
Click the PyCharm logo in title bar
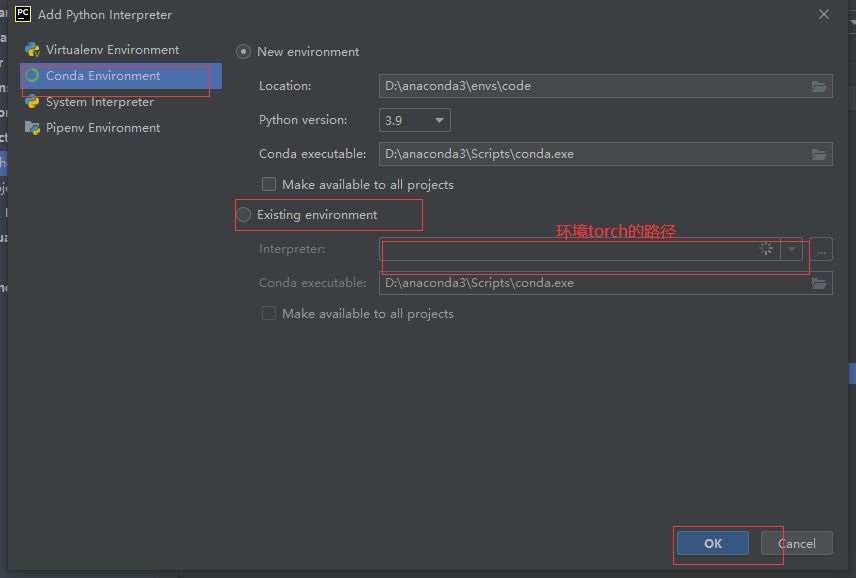tap(22, 14)
